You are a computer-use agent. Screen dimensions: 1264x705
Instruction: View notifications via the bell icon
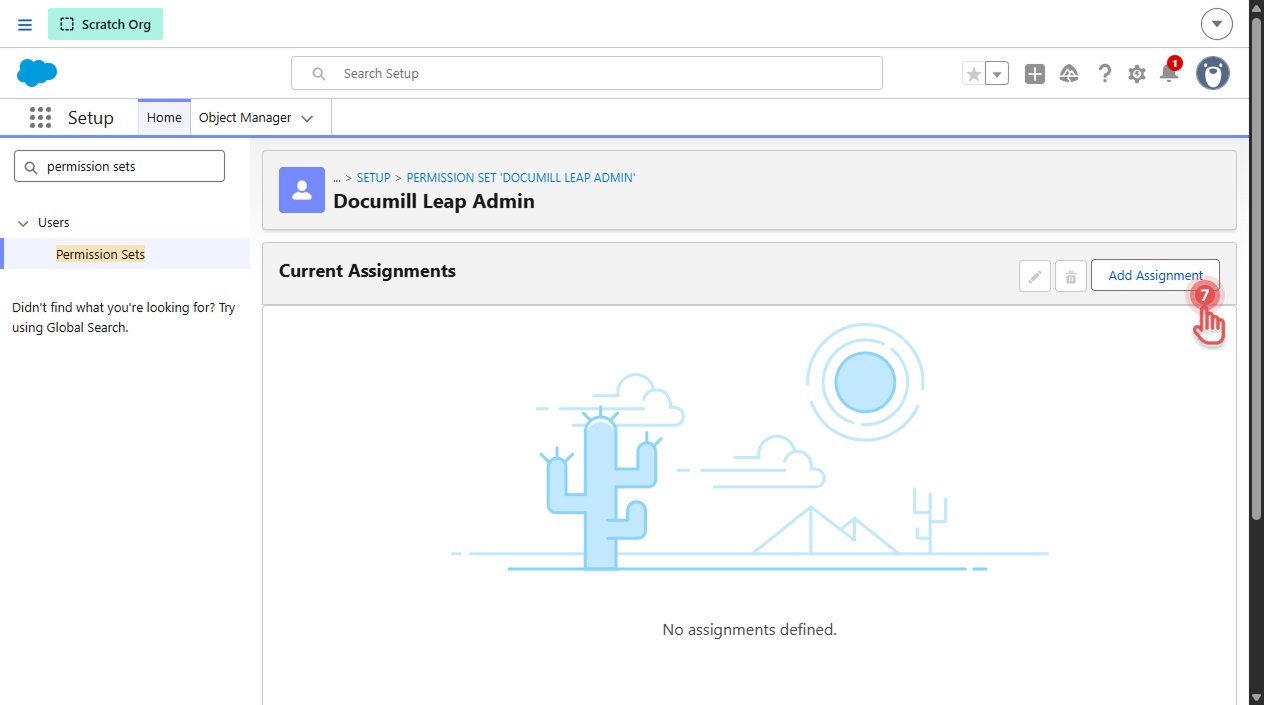pyautogui.click(x=1169, y=72)
